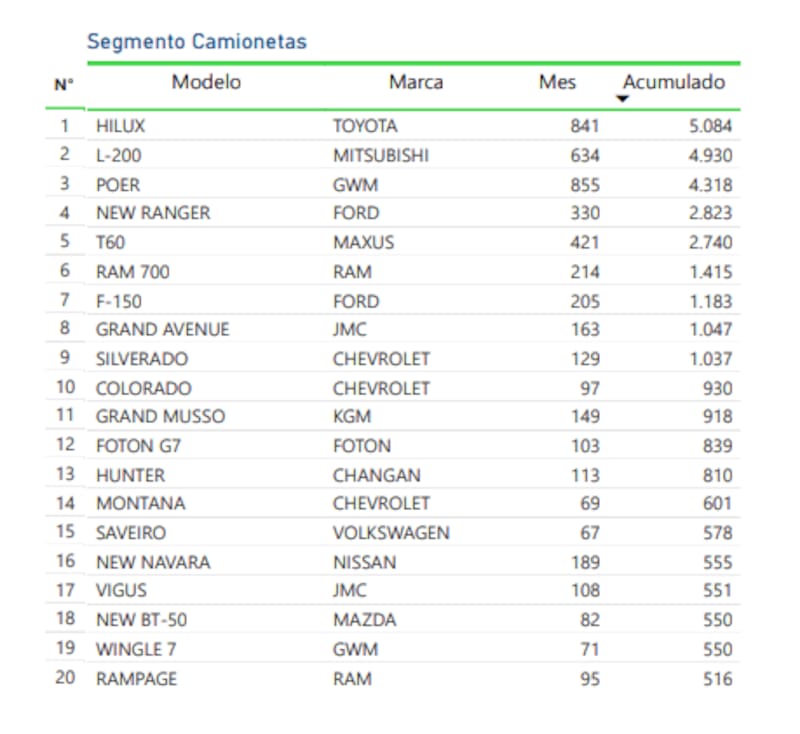
Task: Click the NEW RANGER model cell
Action: coord(153,213)
